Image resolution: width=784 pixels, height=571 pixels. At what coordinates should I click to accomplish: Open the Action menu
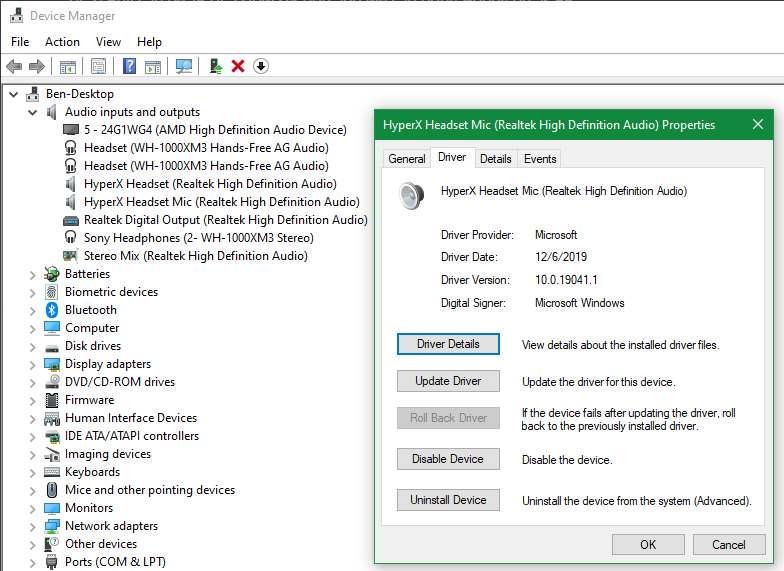(62, 42)
